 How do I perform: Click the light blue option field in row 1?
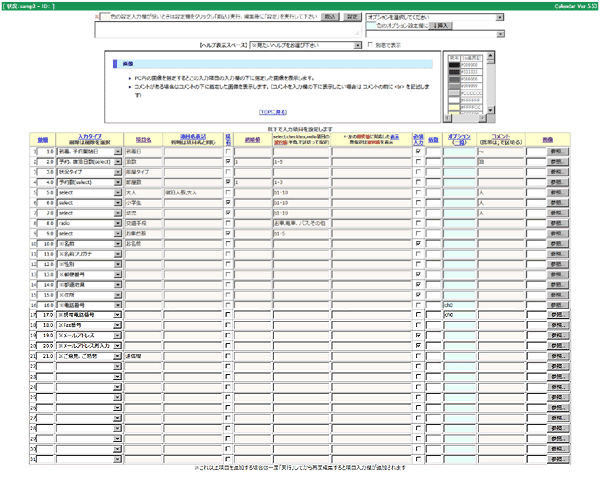(460, 152)
